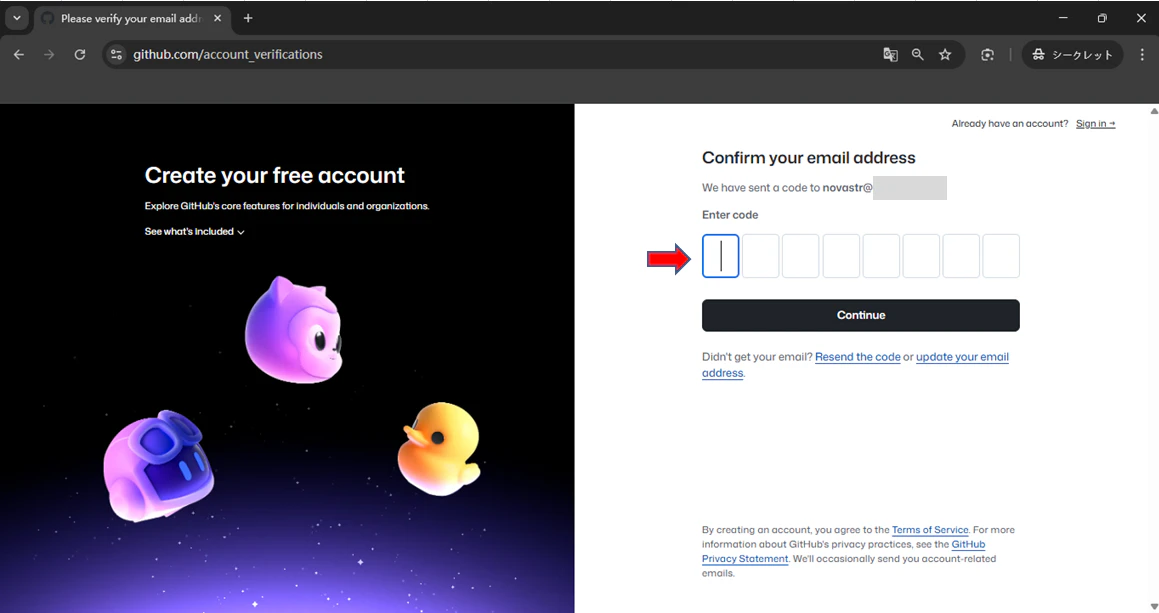Focus the sixth code digit box

[921, 256]
